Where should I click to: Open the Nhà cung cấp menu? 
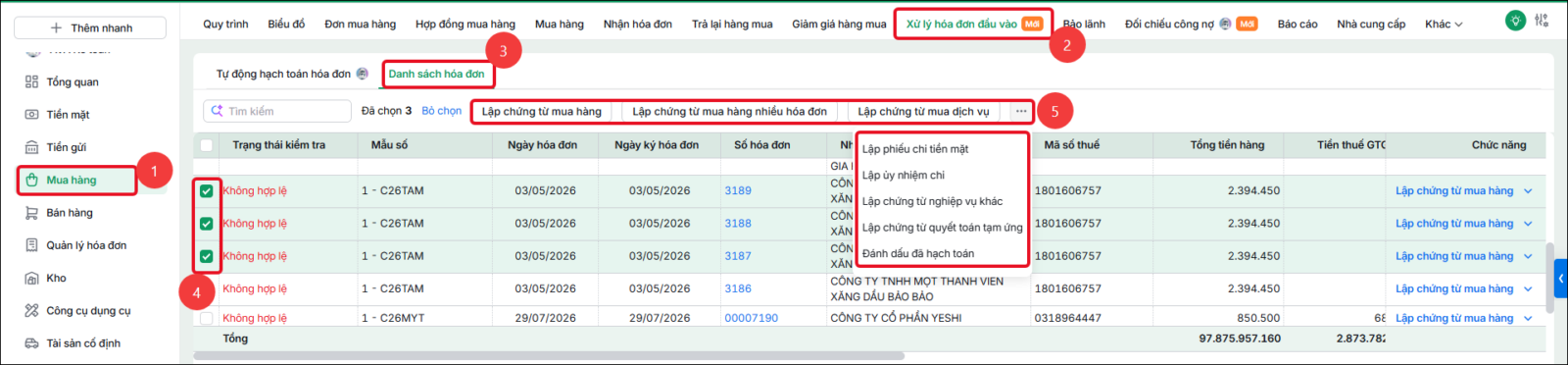pos(1371,24)
